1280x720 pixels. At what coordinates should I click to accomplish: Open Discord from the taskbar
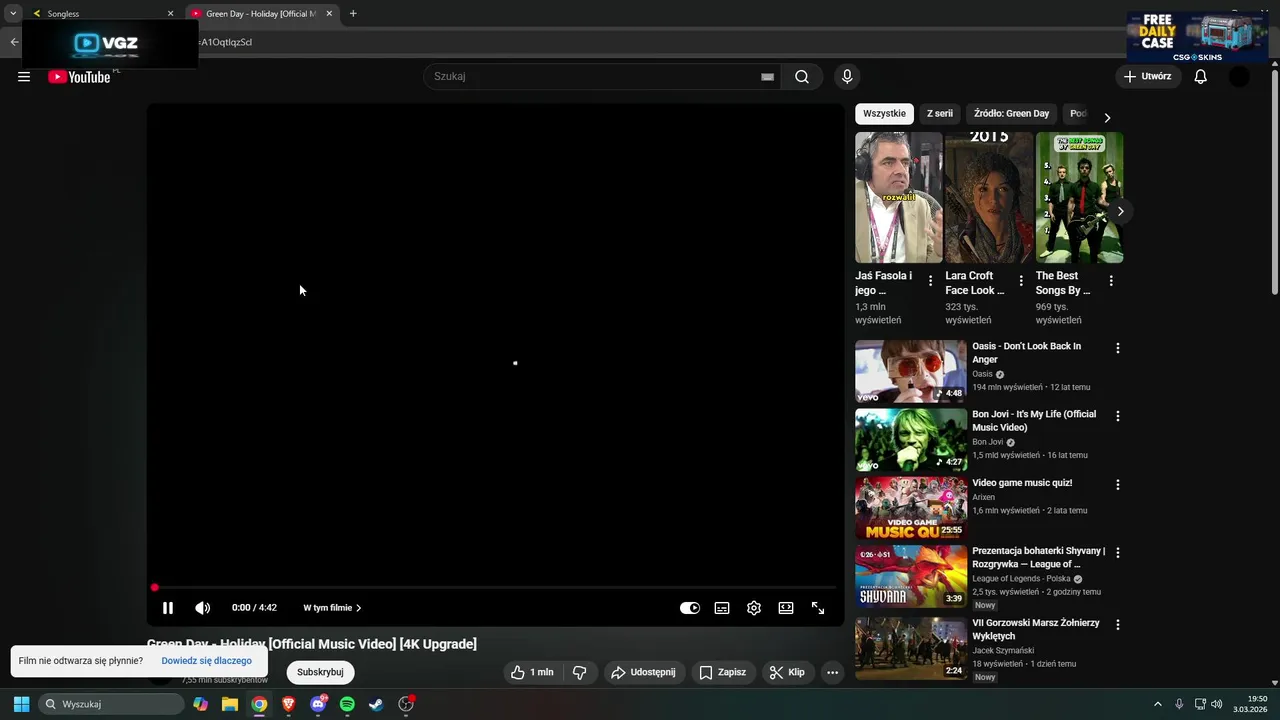pyautogui.click(x=318, y=704)
